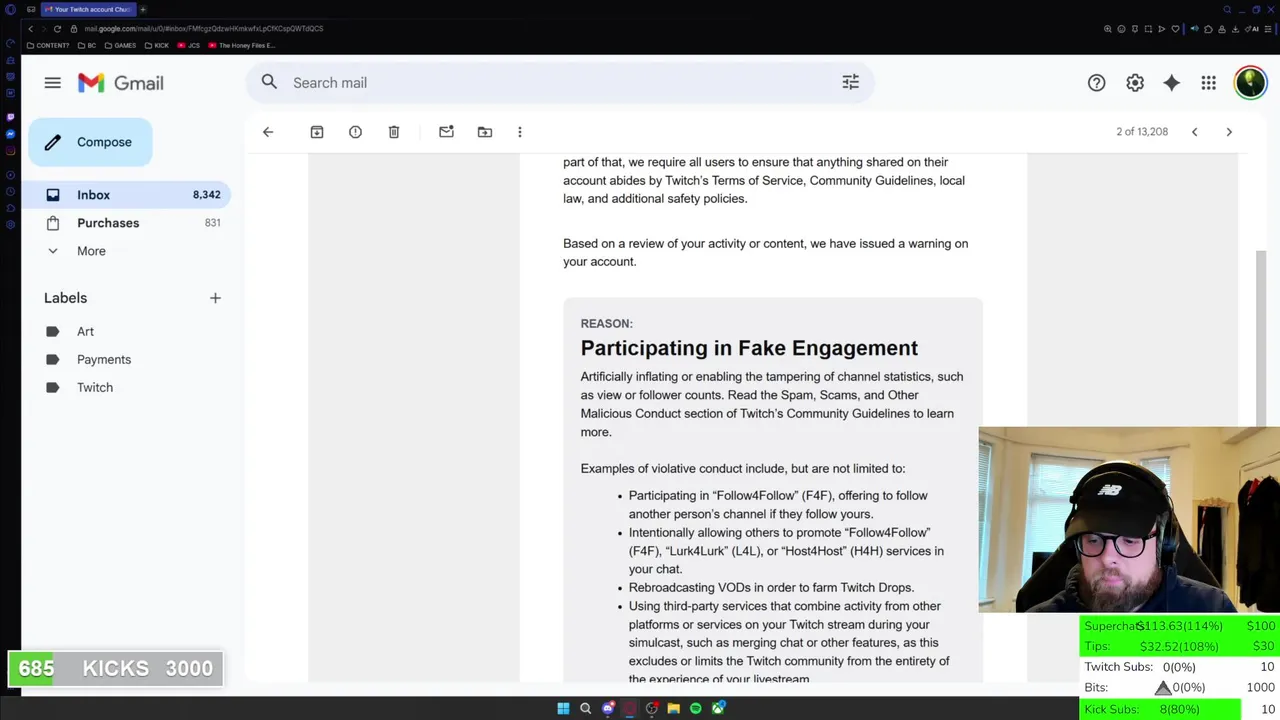
Task: Click the 685 KICKS 3000 follower goal bar
Action: click(115, 668)
